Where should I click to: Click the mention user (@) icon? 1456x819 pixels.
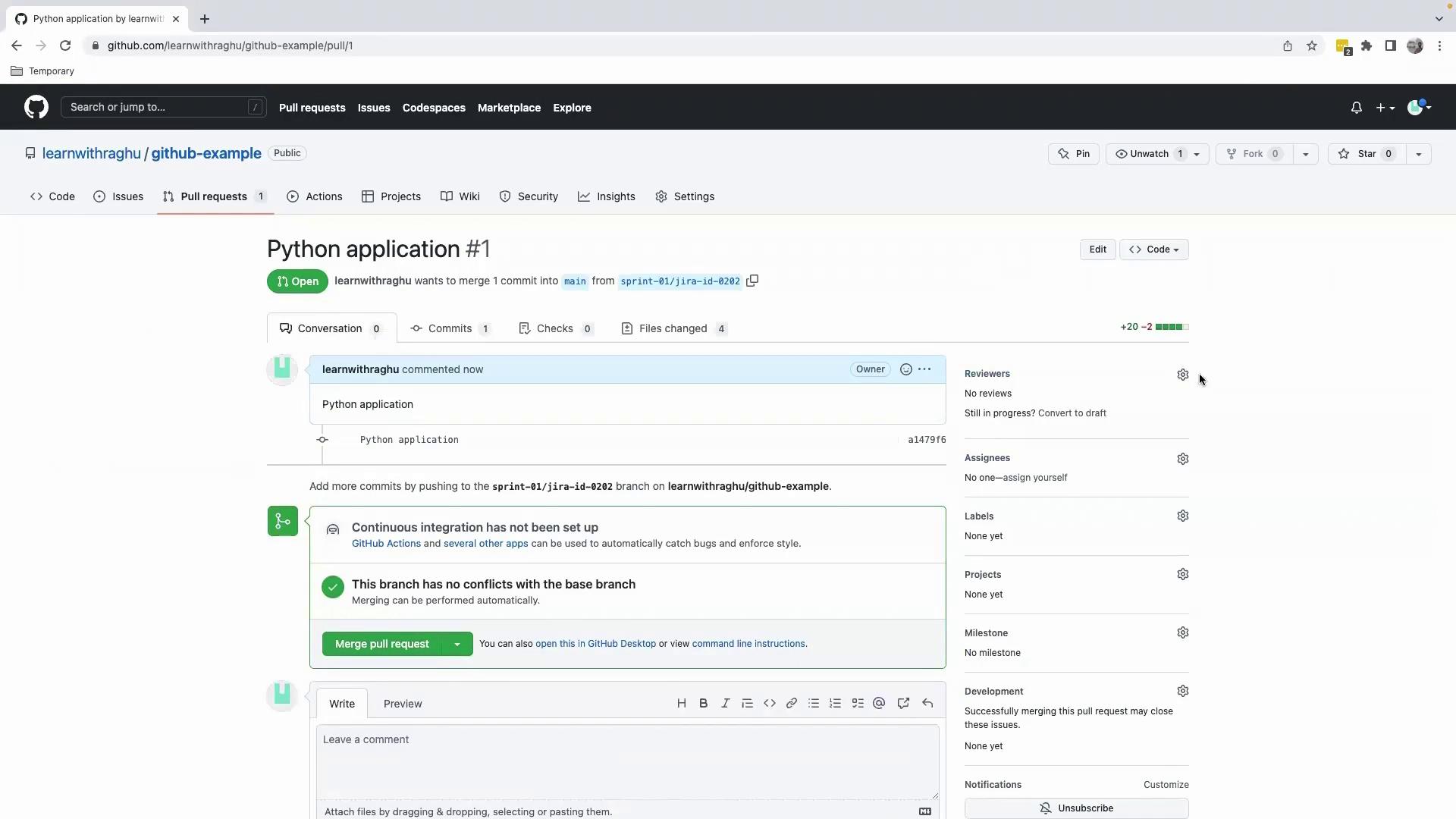[x=879, y=704]
